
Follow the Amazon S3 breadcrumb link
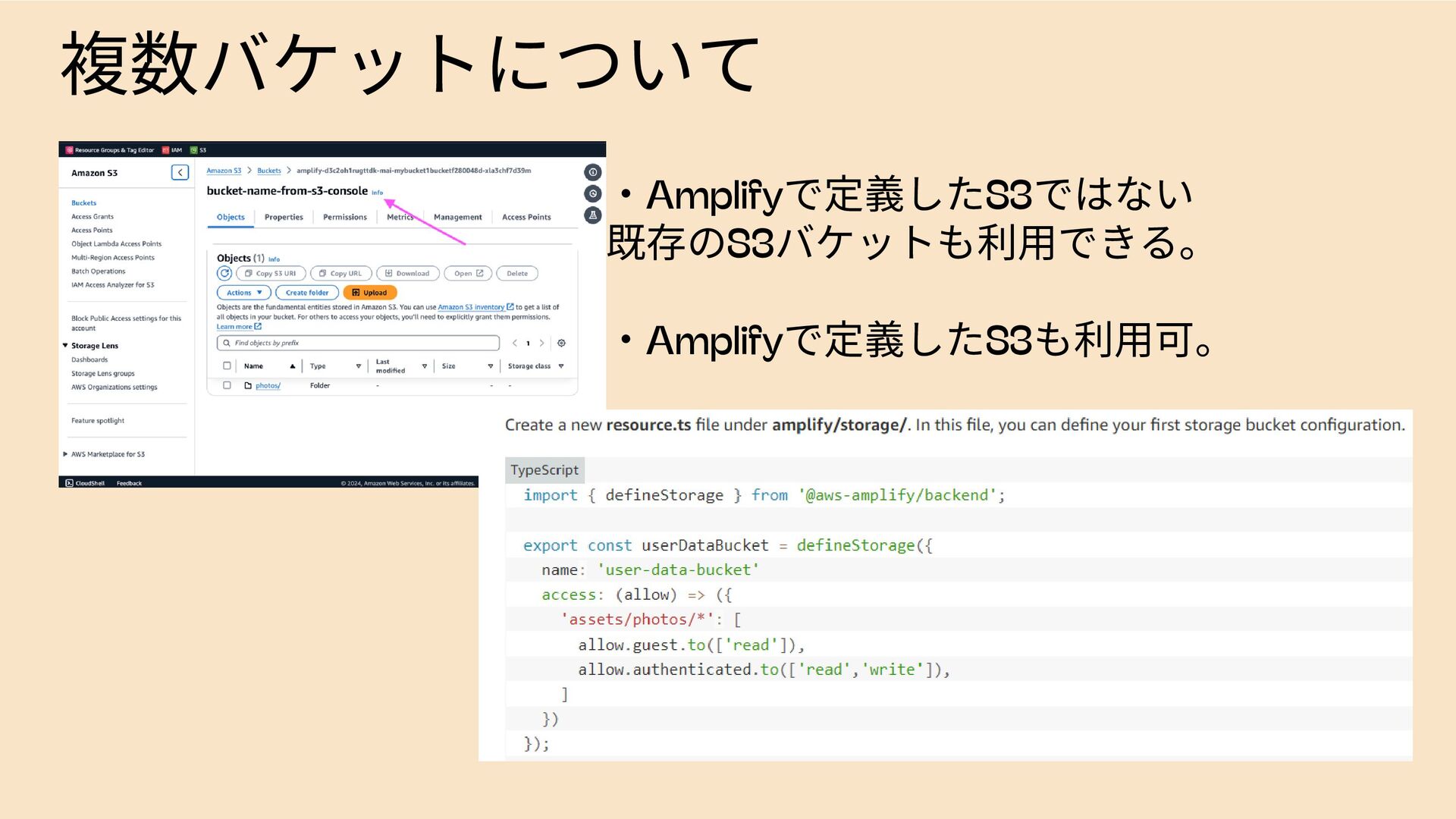224,171
